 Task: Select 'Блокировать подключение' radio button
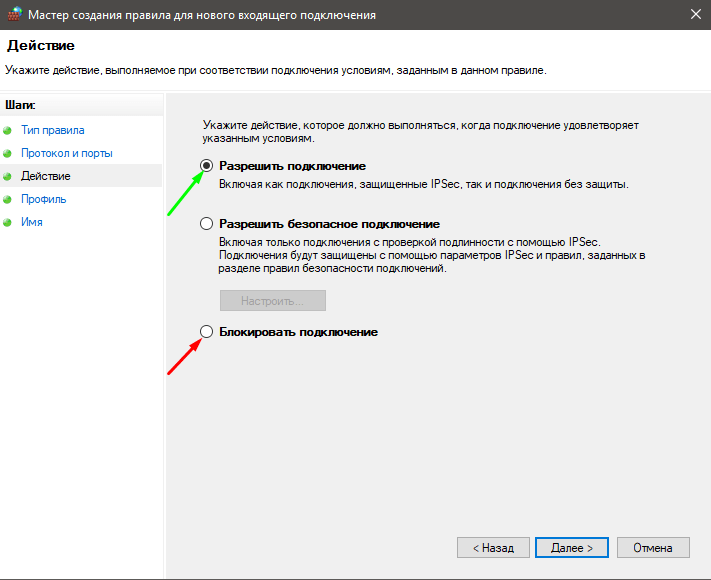coord(206,332)
